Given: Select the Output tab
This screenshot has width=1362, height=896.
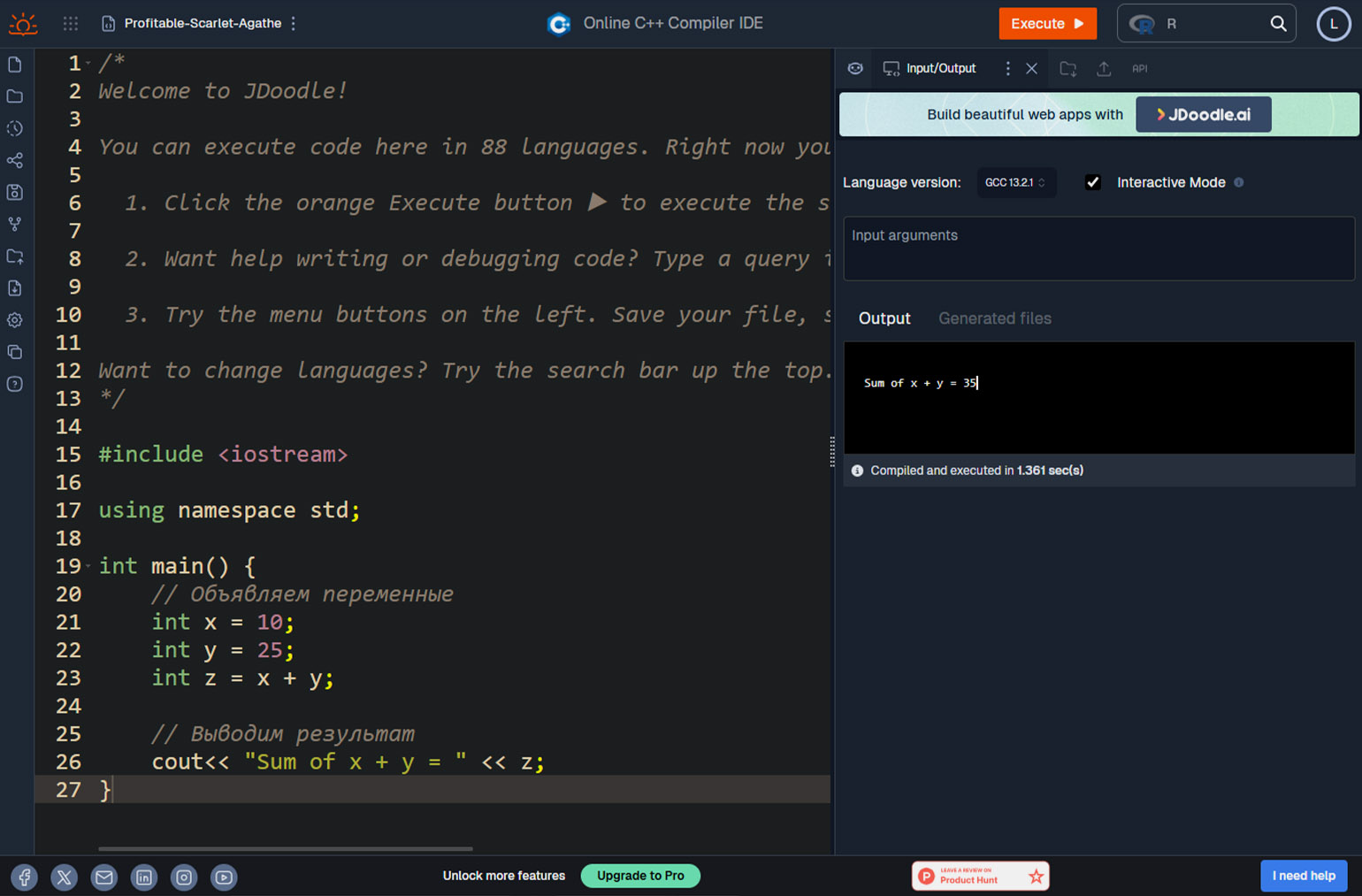Looking at the screenshot, I should (x=884, y=318).
